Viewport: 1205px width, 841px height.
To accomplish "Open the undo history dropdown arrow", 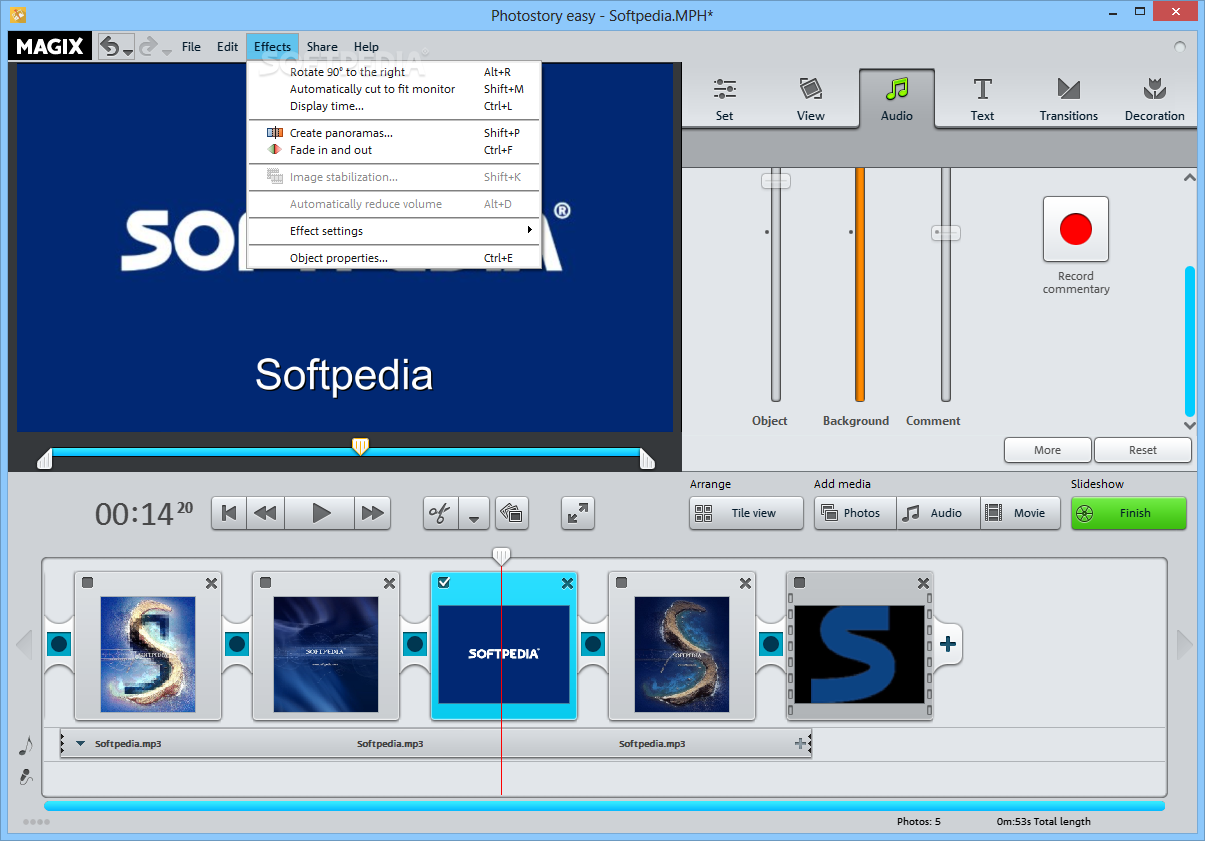I will [128, 51].
